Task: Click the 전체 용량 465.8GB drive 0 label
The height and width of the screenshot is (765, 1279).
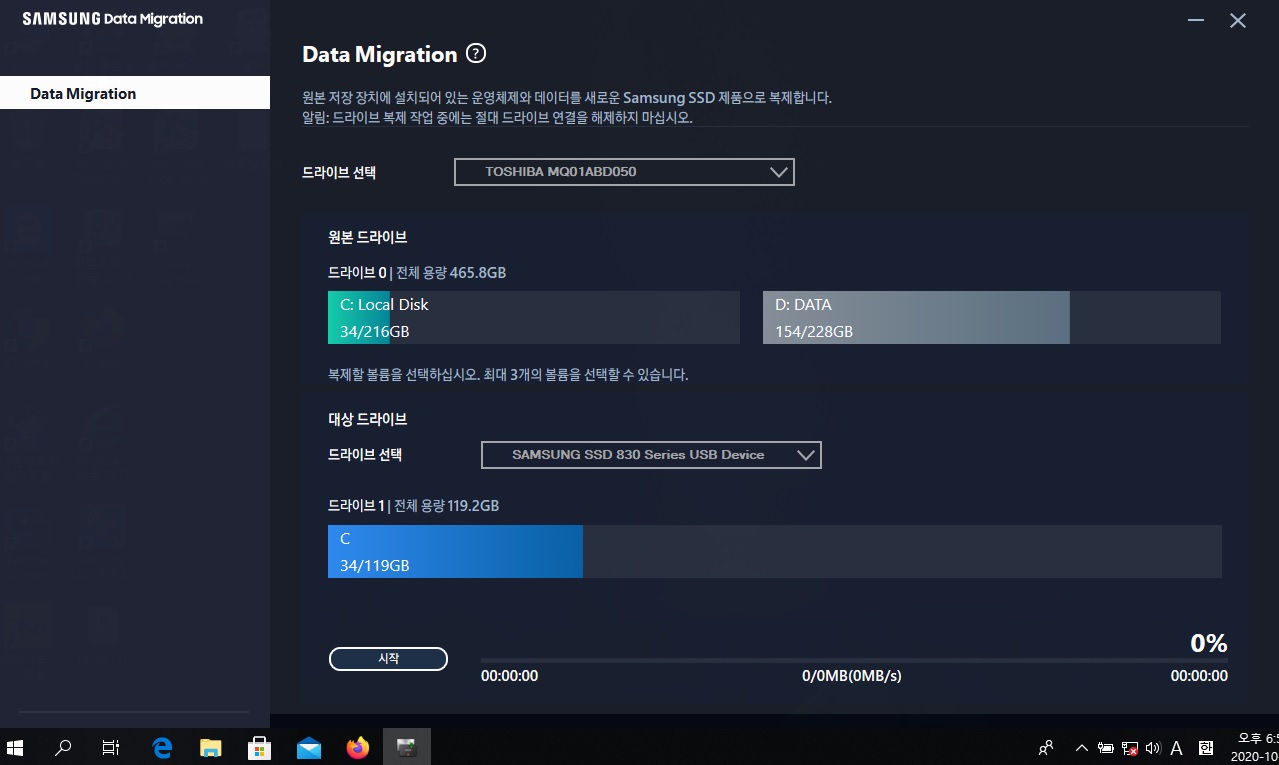Action: click(451, 272)
